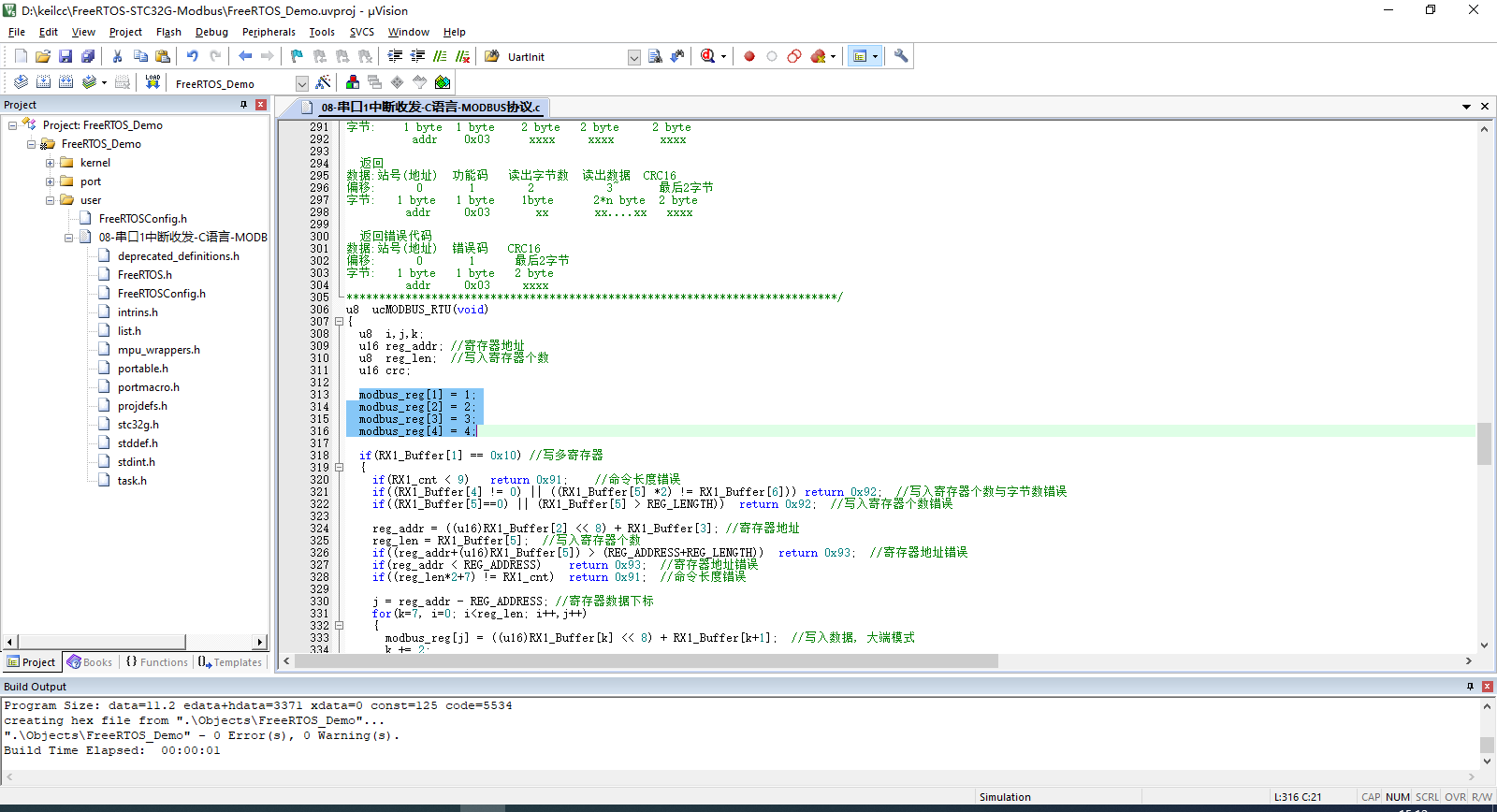Image resolution: width=1497 pixels, height=812 pixels.
Task: Open the FreeRTOS_Demo target dropdown
Action: coord(301,83)
